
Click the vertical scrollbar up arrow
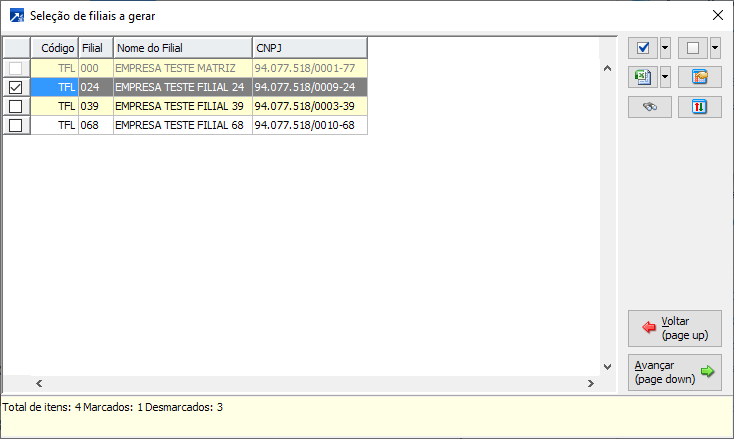607,68
